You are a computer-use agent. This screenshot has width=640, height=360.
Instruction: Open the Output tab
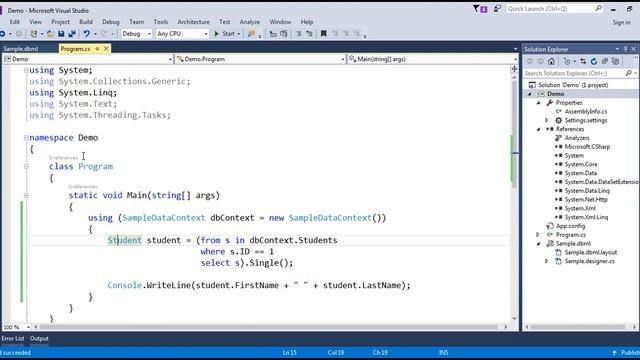pyautogui.click(x=39, y=339)
